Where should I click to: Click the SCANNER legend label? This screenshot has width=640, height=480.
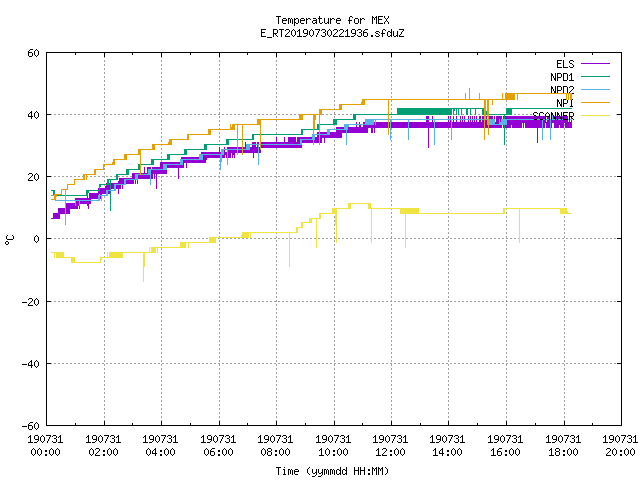point(553,116)
